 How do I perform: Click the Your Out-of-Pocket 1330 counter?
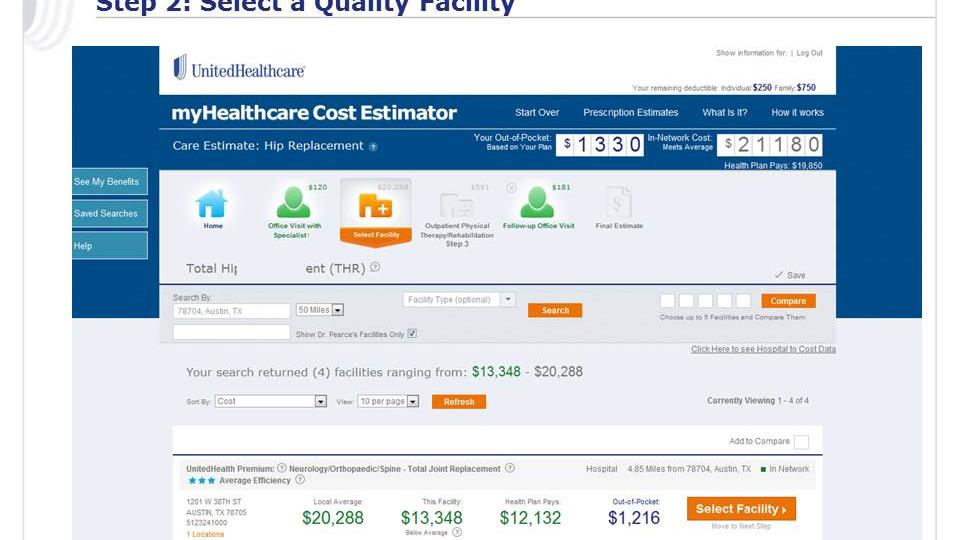click(599, 144)
